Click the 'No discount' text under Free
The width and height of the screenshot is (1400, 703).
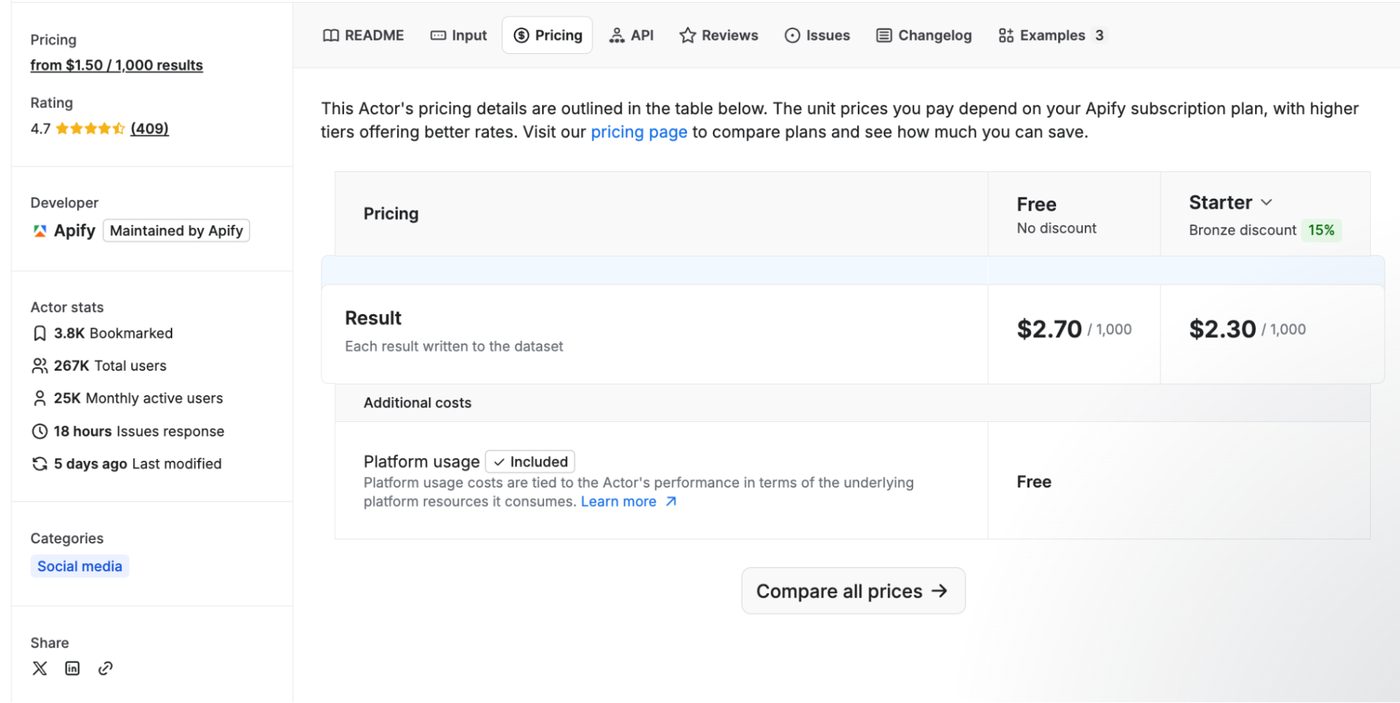click(x=1056, y=228)
